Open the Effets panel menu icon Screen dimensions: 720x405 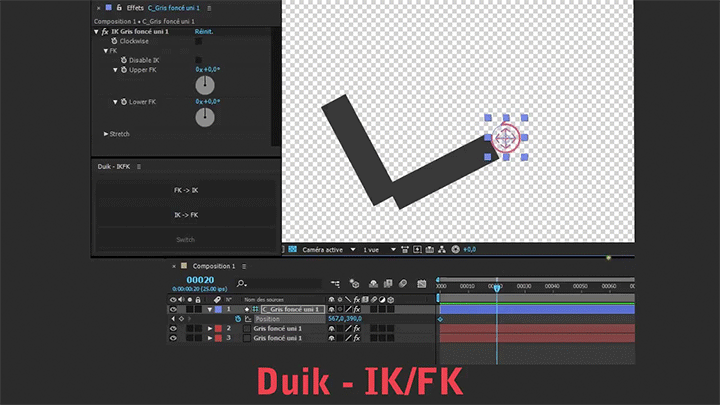click(209, 8)
